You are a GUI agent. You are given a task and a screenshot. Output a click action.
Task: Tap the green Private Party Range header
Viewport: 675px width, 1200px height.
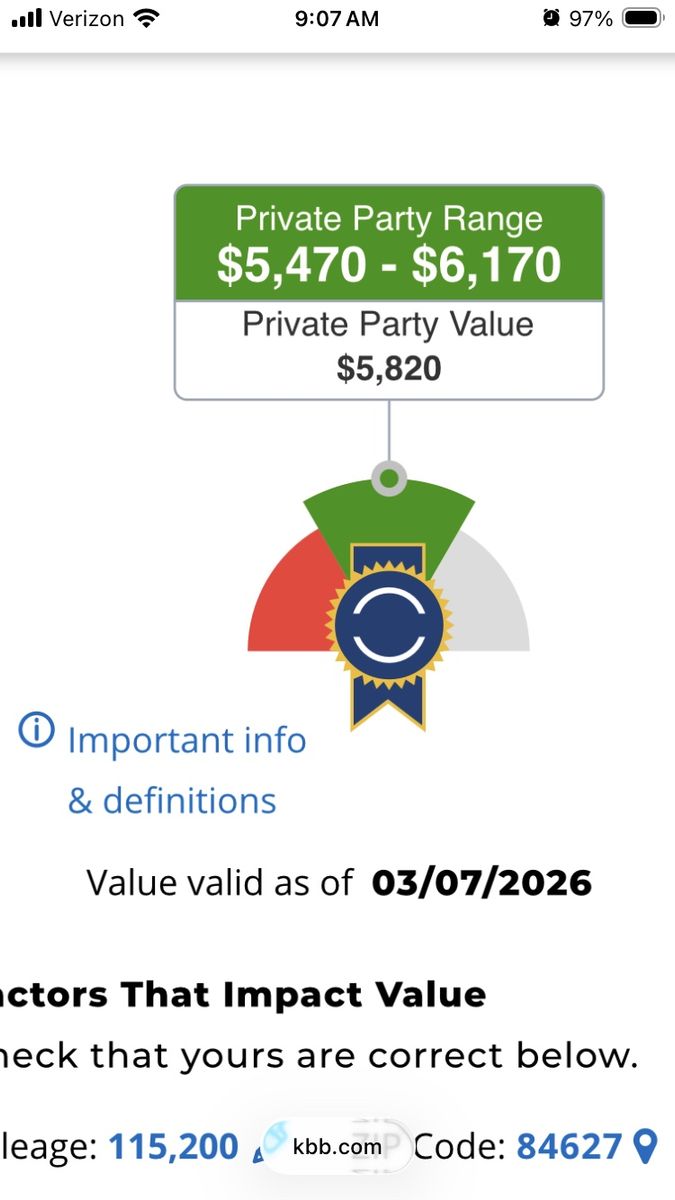pyautogui.click(x=389, y=244)
